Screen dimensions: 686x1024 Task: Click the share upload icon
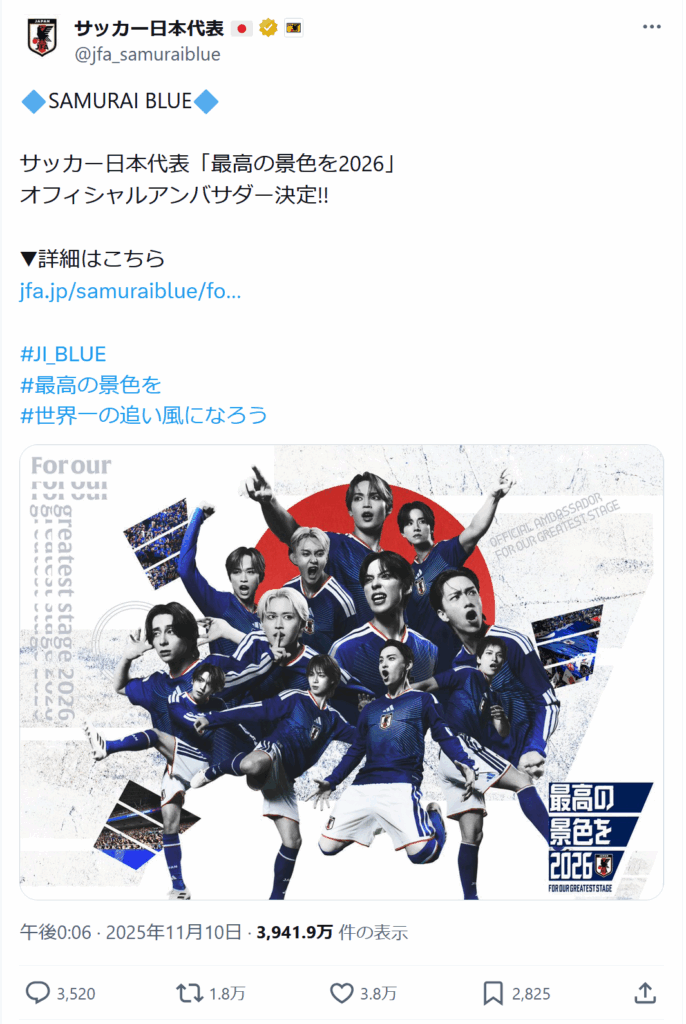pos(645,993)
